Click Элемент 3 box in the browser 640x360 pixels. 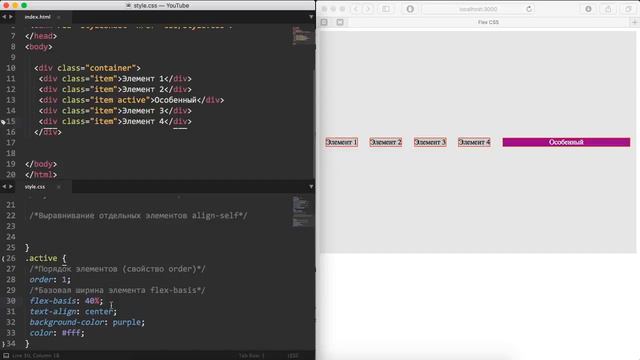point(430,142)
